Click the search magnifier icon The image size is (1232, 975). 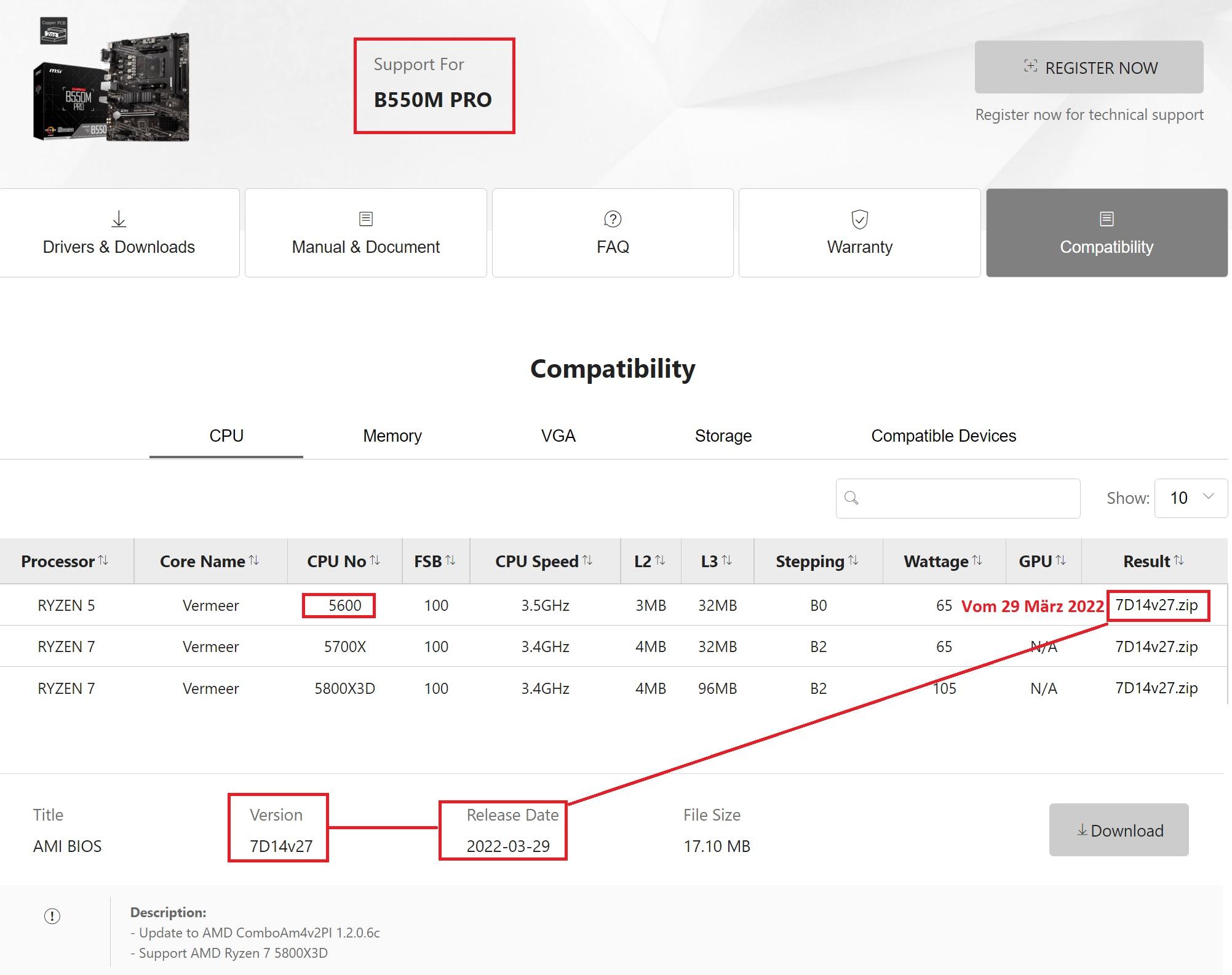point(851,498)
